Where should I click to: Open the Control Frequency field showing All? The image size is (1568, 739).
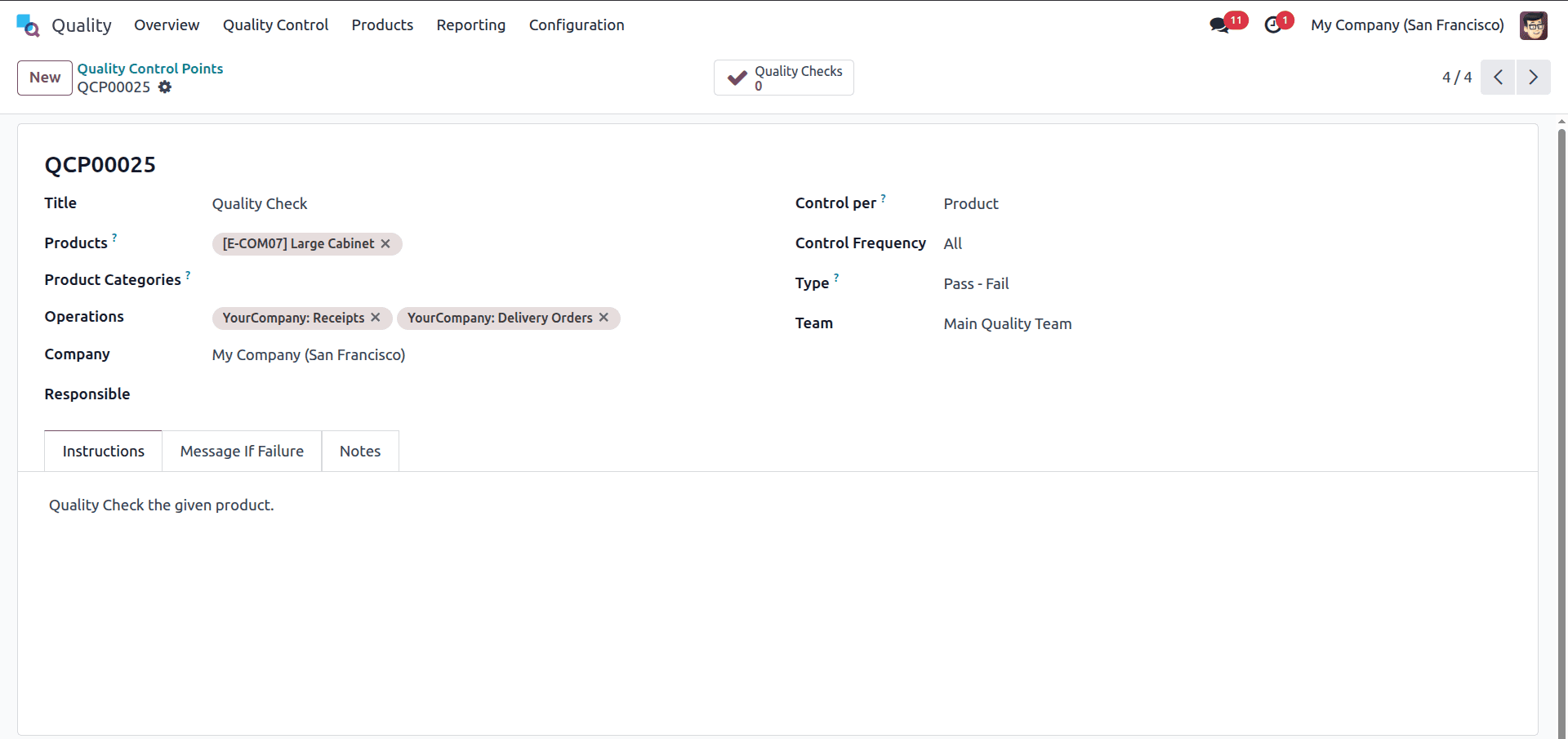click(x=952, y=243)
